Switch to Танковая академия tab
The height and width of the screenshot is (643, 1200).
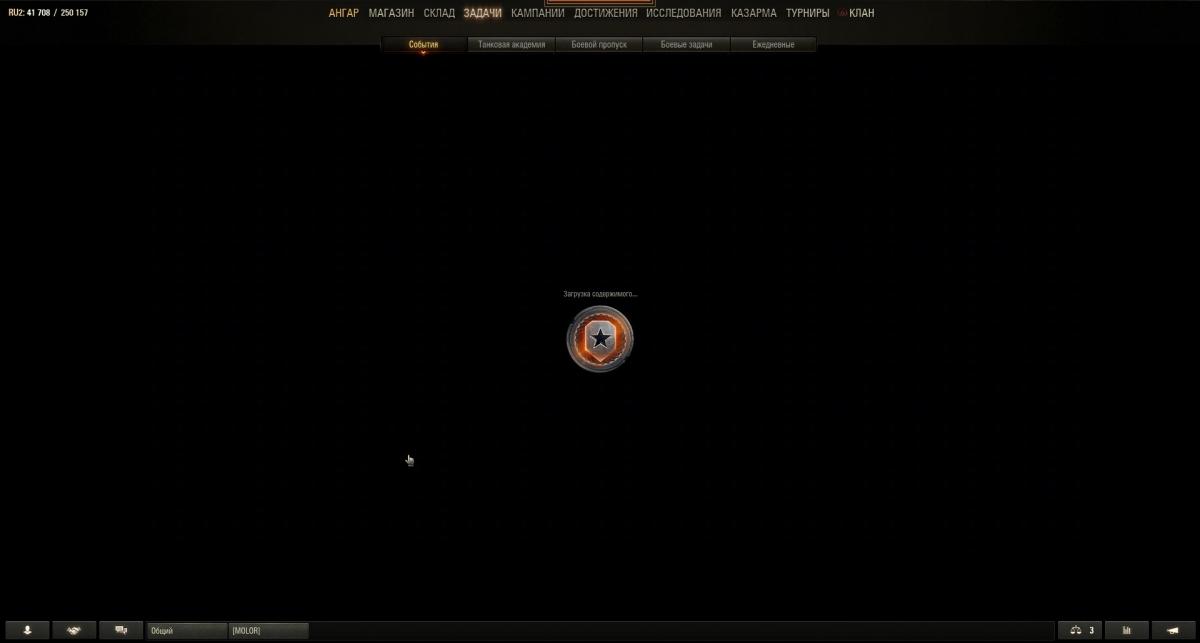pos(512,45)
